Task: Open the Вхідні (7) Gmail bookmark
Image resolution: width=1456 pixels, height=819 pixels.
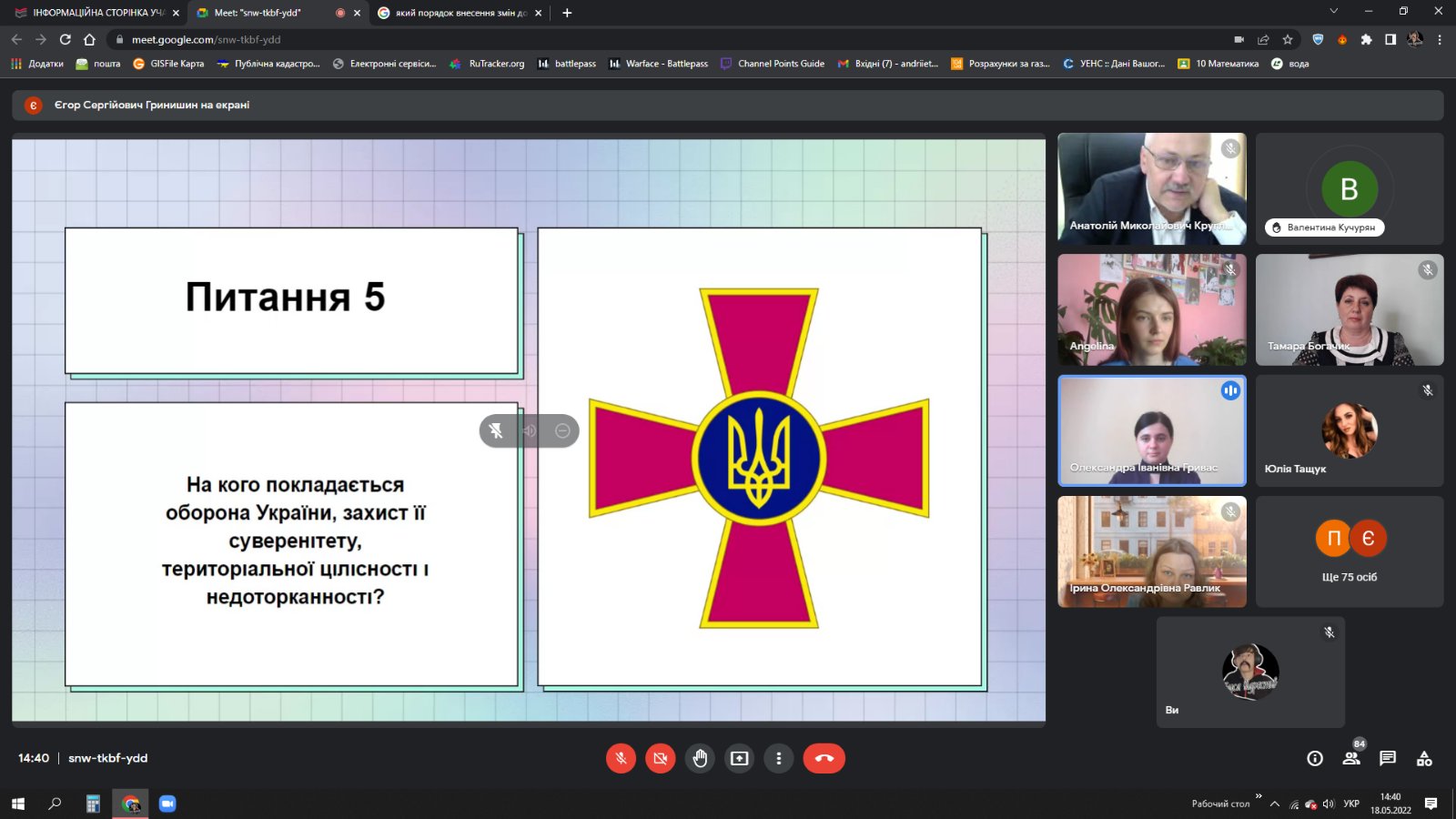Action: 888,64
